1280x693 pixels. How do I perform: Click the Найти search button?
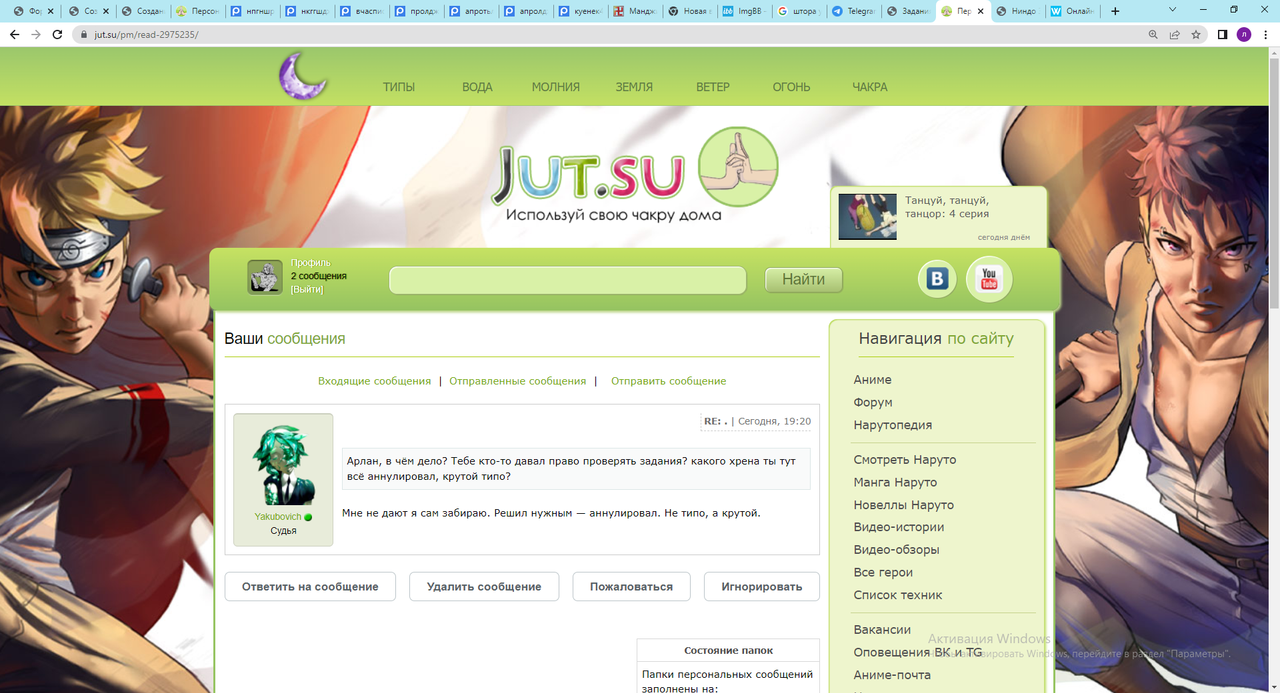804,280
